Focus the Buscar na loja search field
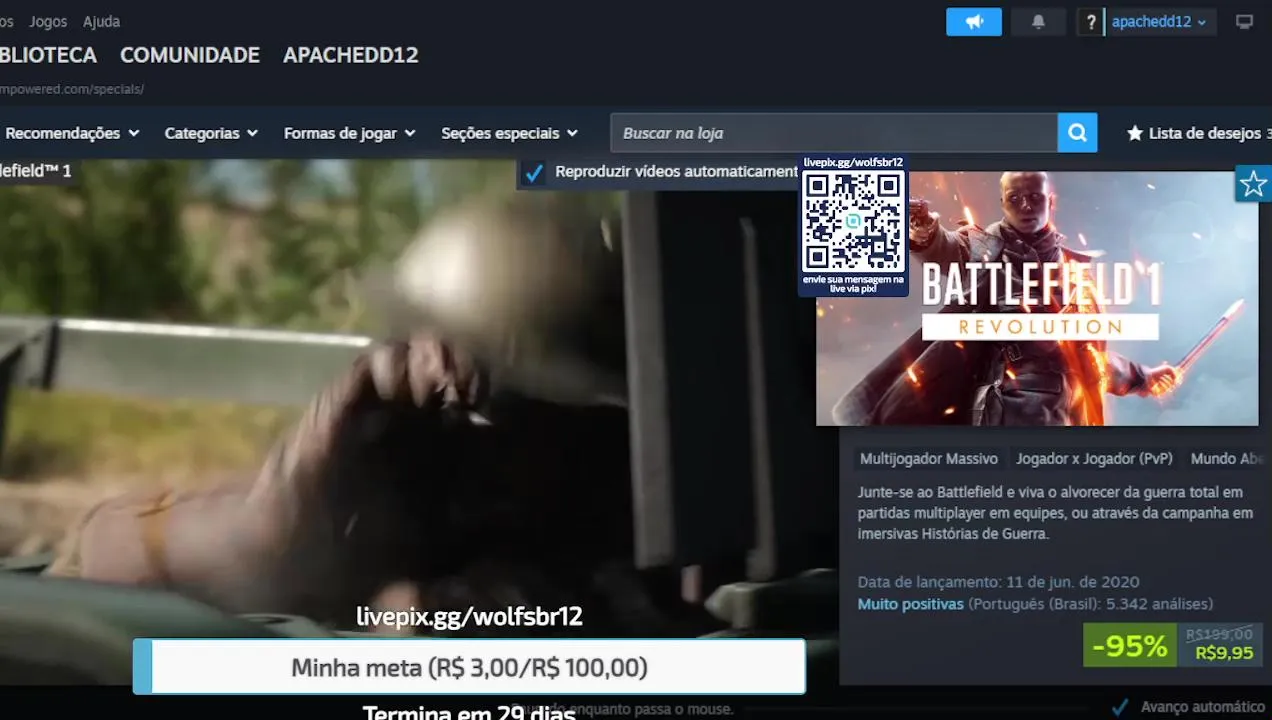 (834, 132)
